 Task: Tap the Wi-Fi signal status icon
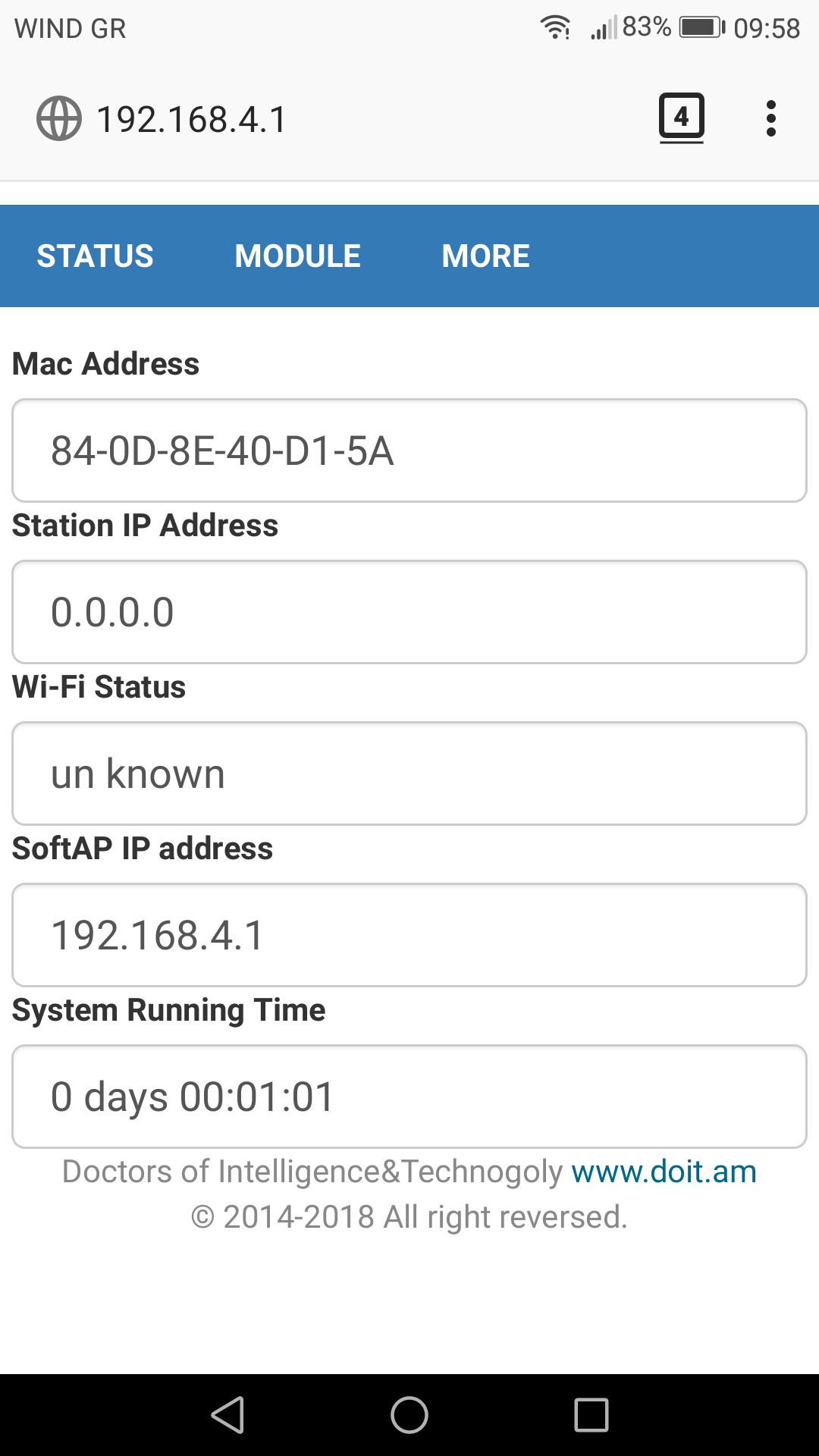click(x=555, y=28)
